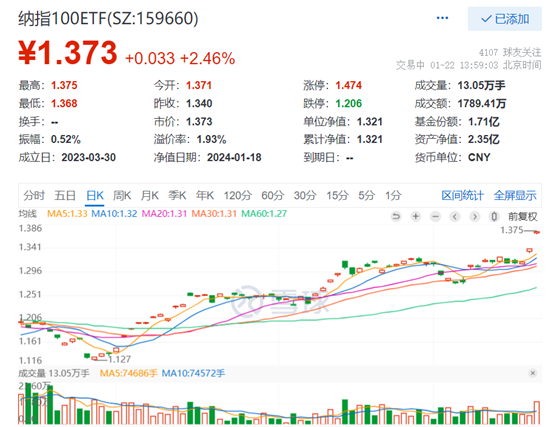This screenshot has height=427, width=554.
Task: Switch to the 分时 chart tab
Action: [34, 195]
